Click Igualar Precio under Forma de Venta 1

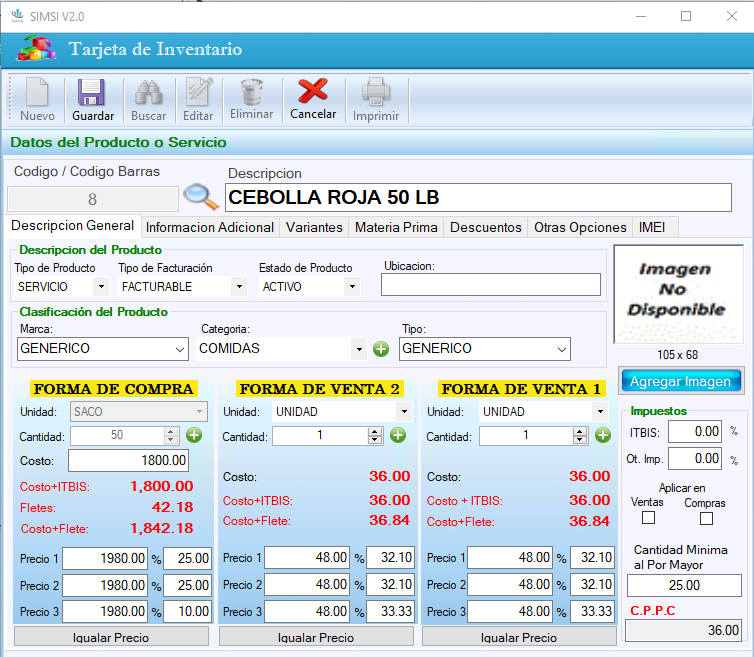[519, 637]
